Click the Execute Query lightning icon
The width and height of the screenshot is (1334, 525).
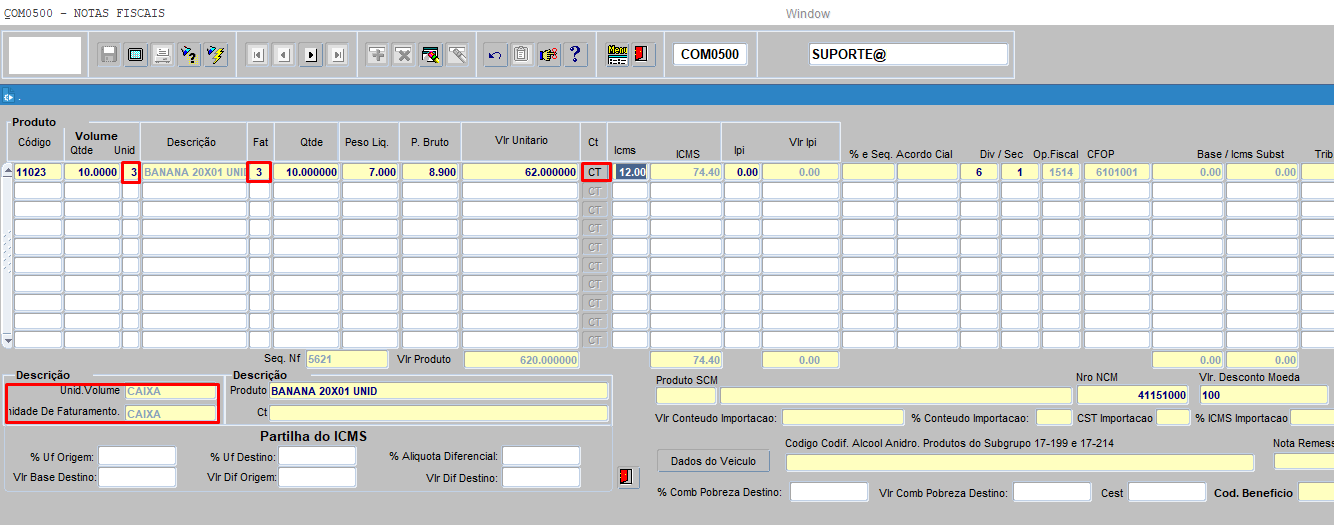tap(216, 55)
